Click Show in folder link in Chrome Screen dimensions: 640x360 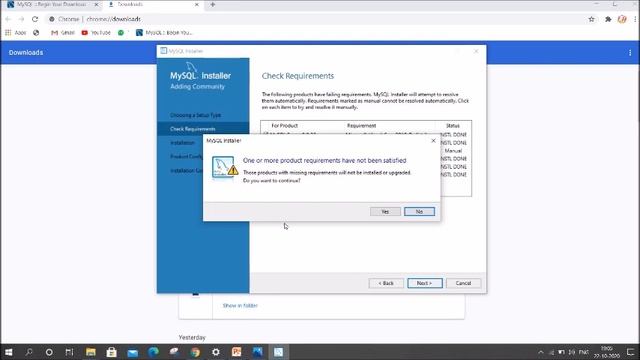click(x=240, y=306)
